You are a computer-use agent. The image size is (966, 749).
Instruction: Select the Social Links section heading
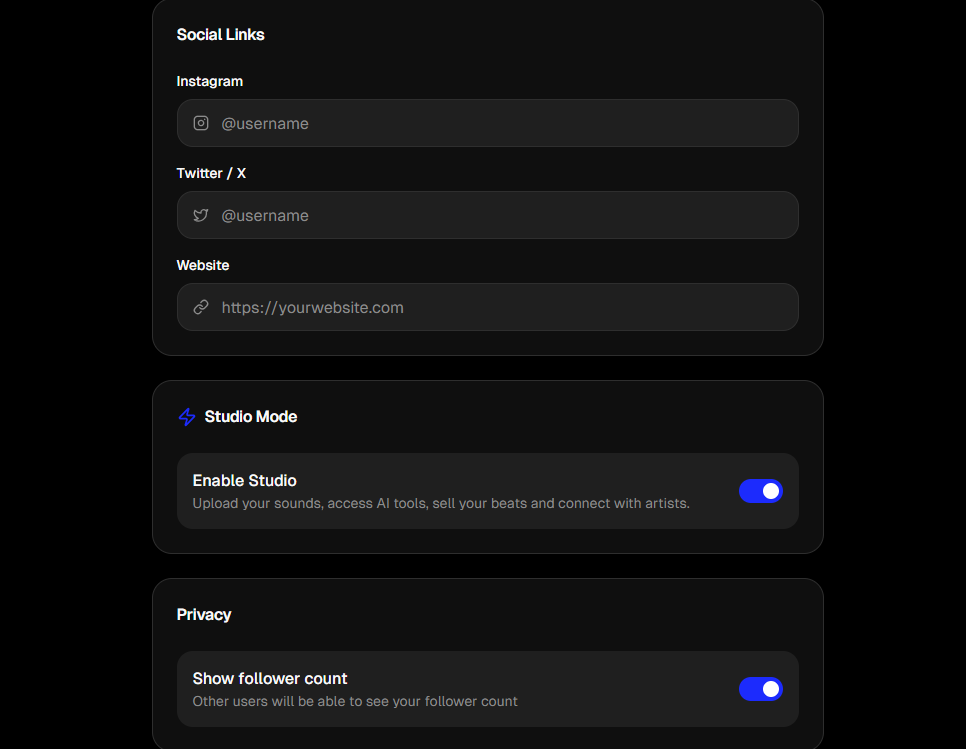[221, 34]
